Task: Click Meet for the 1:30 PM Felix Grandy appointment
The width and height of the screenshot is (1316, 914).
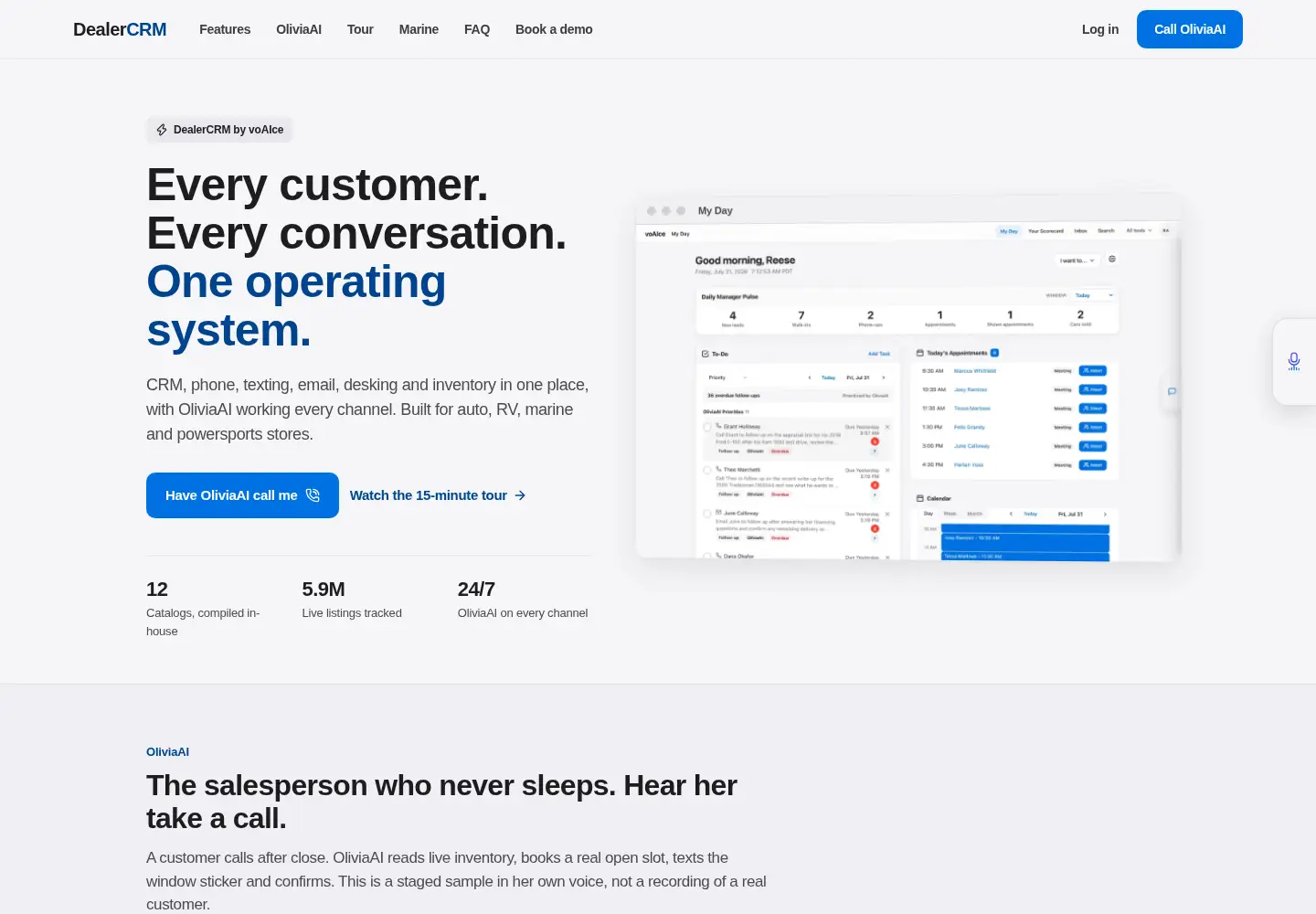Action: 1093,427
